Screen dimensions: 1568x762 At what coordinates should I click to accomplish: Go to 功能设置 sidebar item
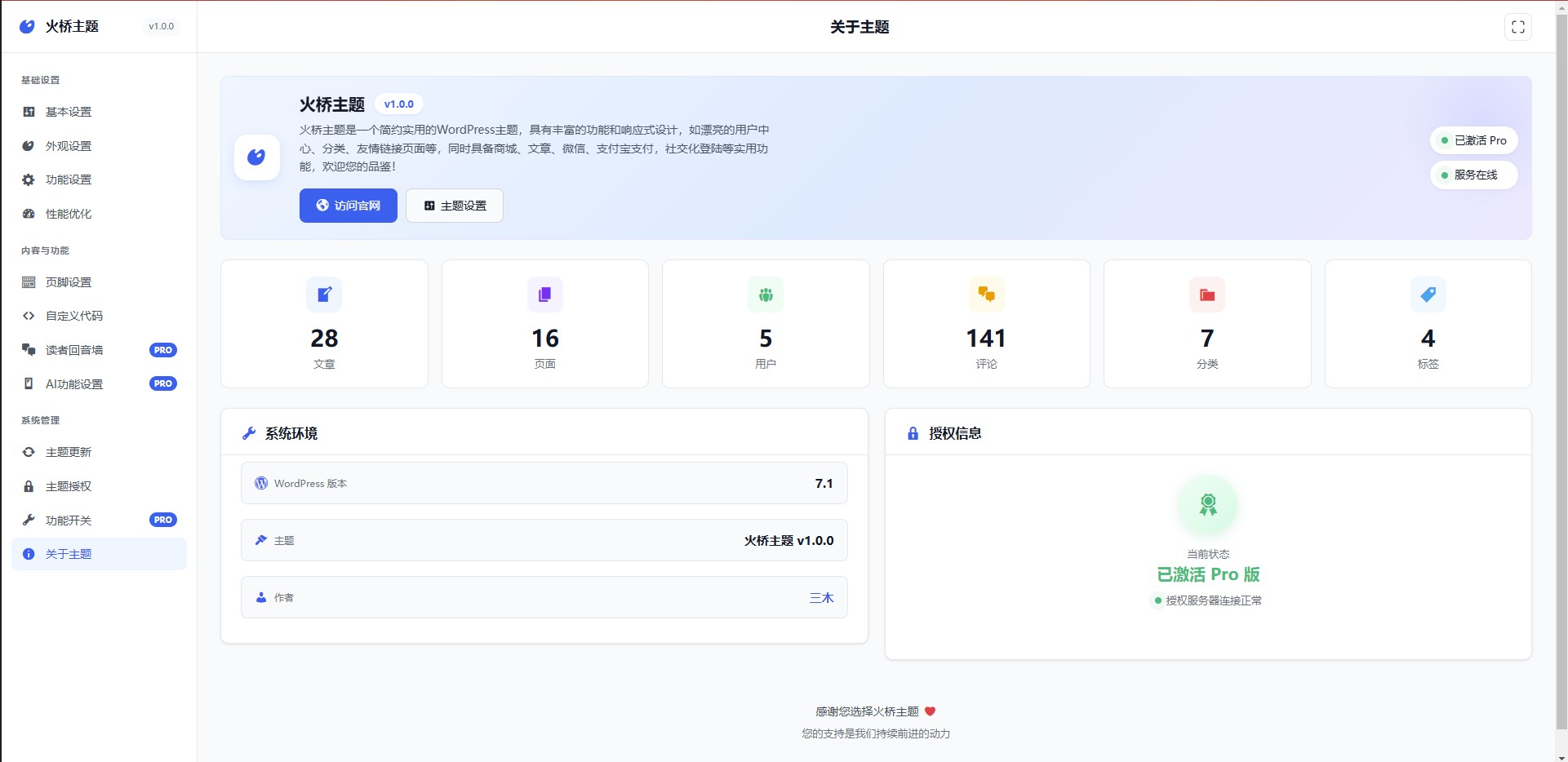click(x=100, y=179)
